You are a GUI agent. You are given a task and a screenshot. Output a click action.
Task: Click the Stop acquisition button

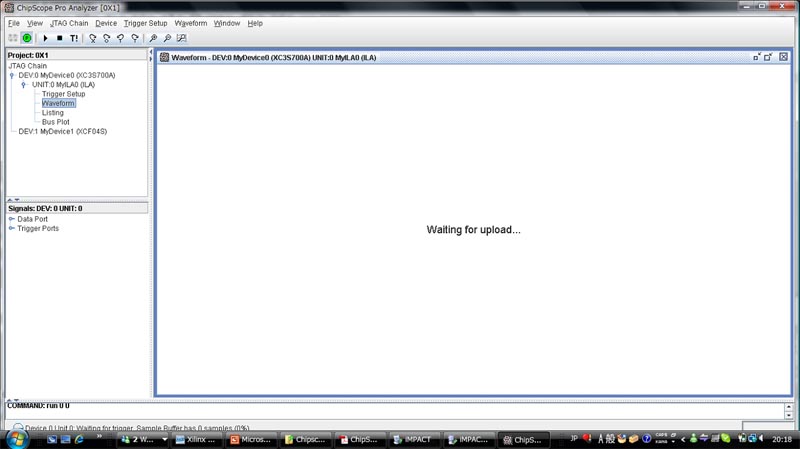[60, 38]
